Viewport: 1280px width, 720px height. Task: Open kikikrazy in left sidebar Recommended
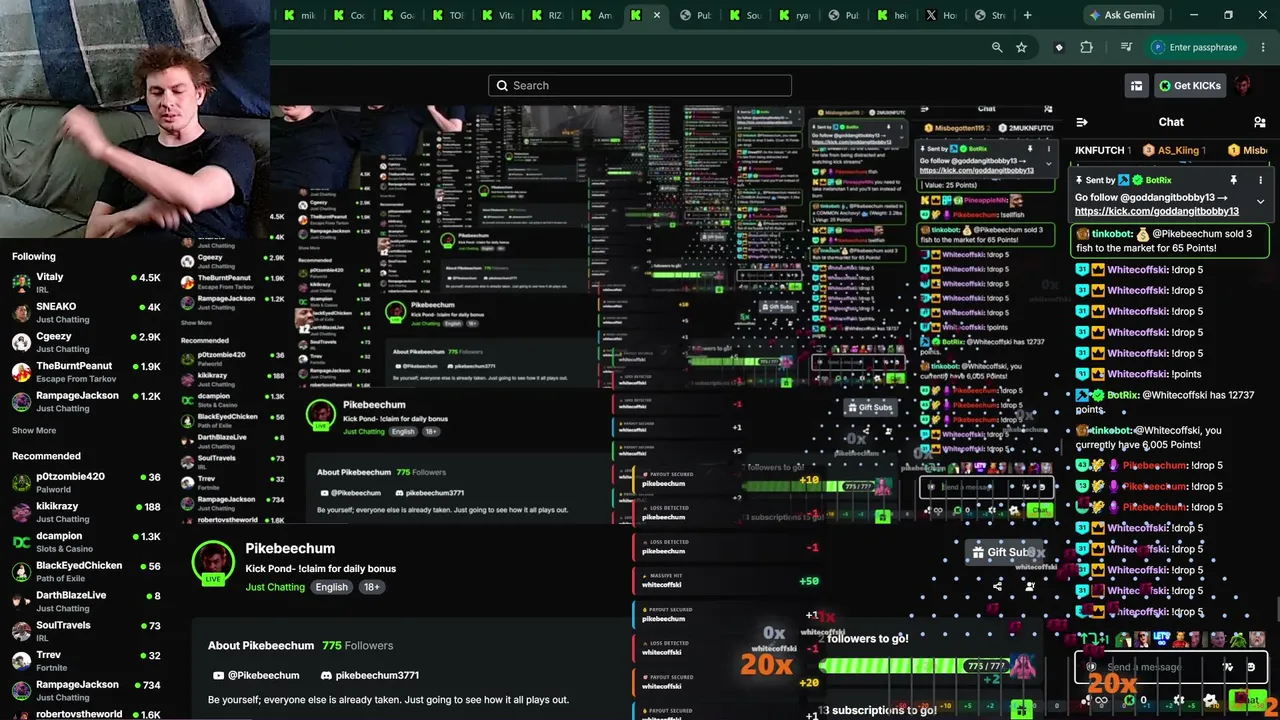coord(85,512)
